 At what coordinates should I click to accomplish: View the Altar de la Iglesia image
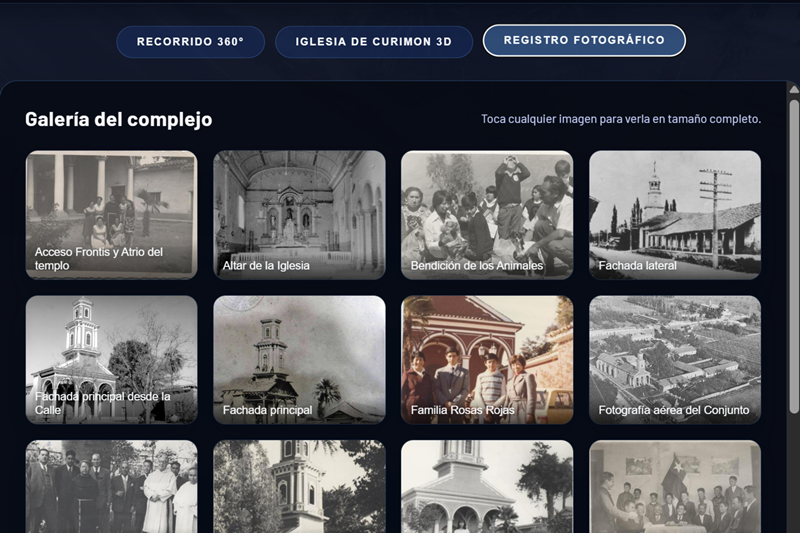[299, 214]
